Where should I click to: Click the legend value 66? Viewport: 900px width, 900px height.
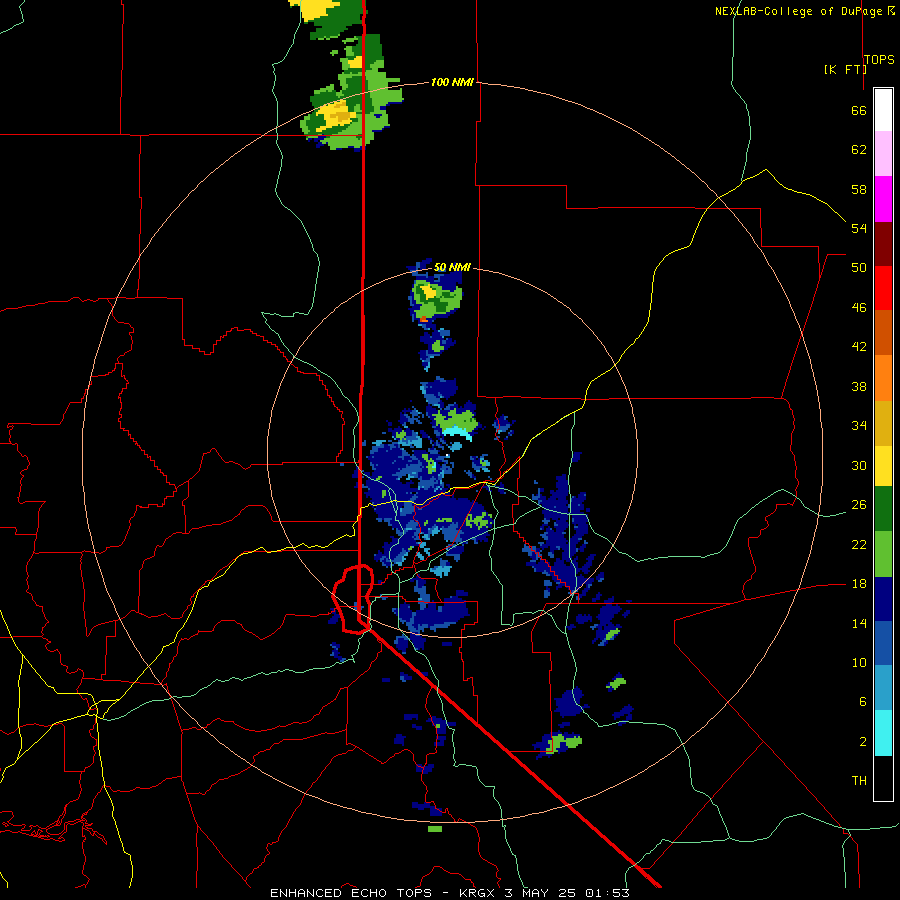[859, 110]
